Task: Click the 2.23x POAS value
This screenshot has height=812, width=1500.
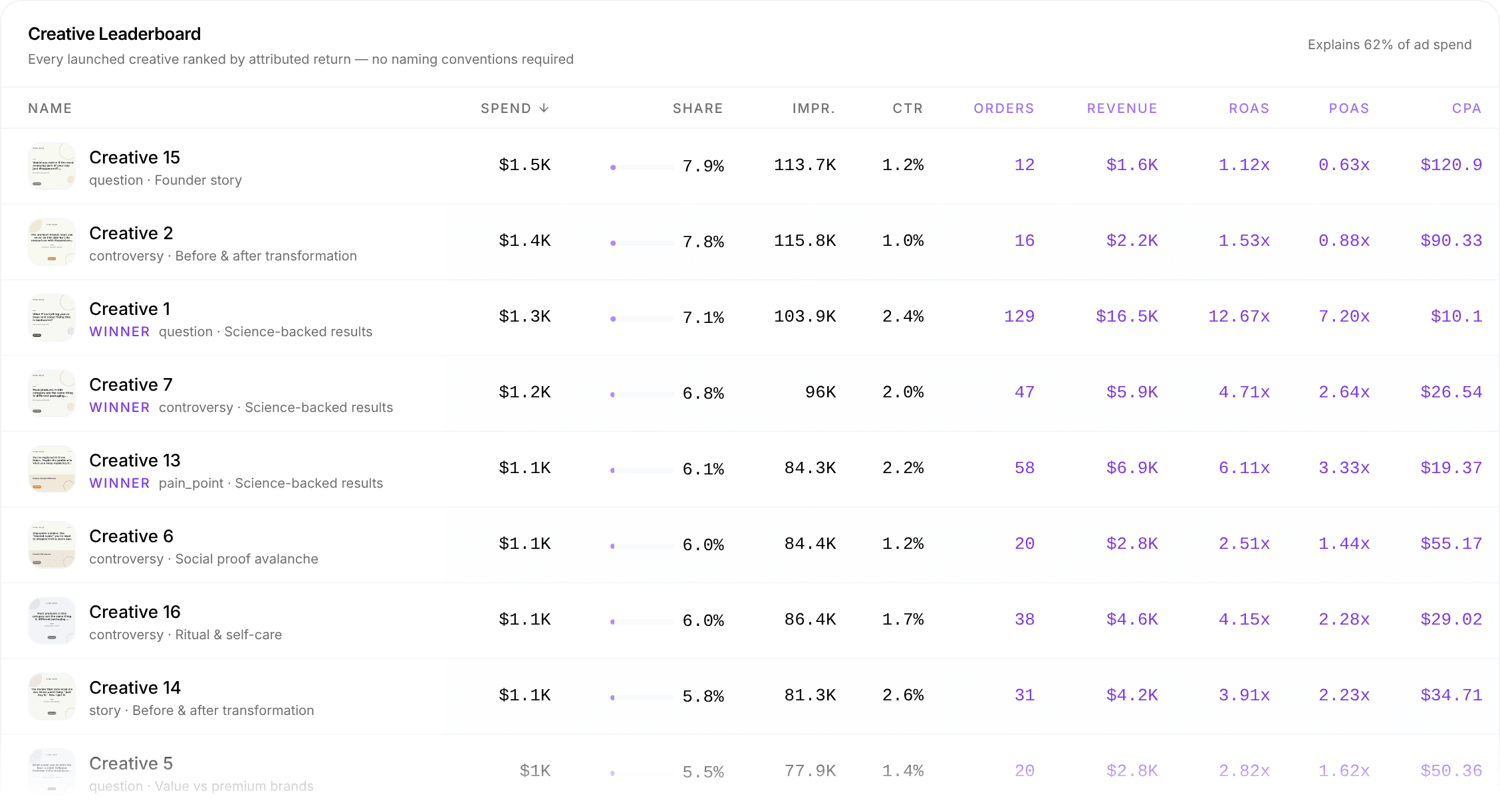Action: coord(1344,695)
